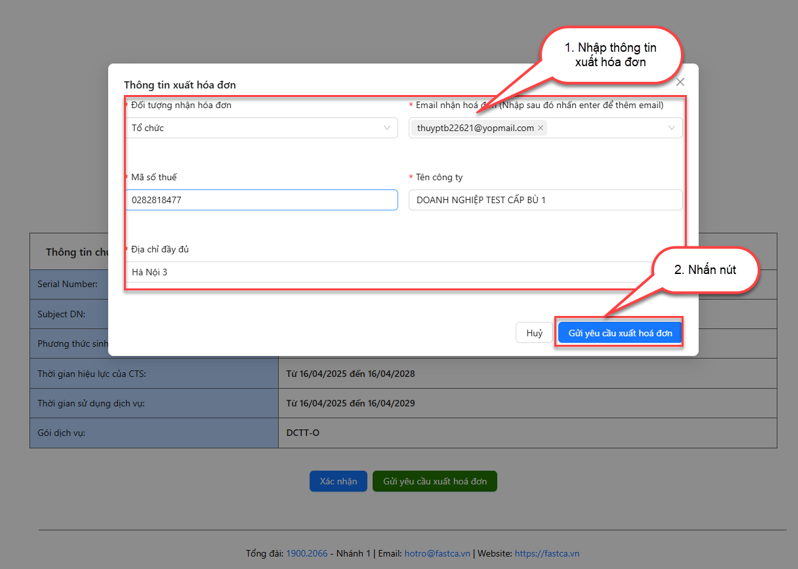Click the Tên công ty text field
The width and height of the screenshot is (798, 569).
click(545, 200)
